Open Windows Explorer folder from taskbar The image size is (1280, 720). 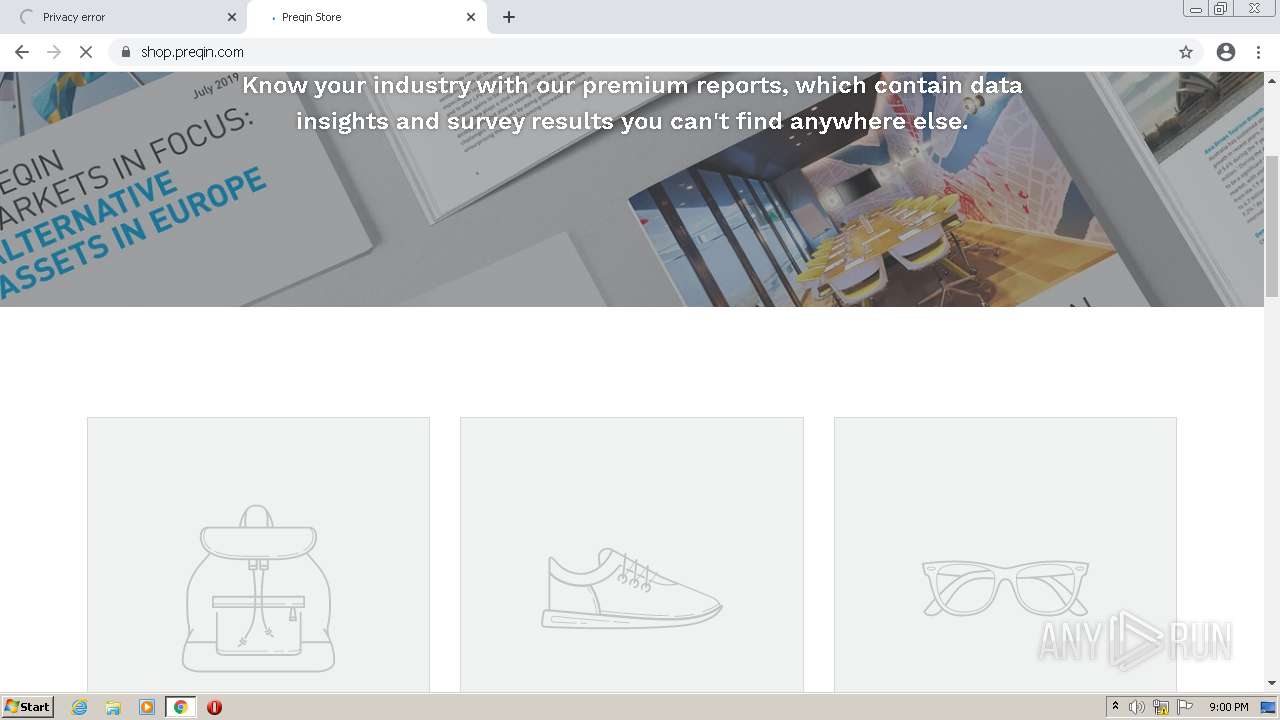coord(113,707)
